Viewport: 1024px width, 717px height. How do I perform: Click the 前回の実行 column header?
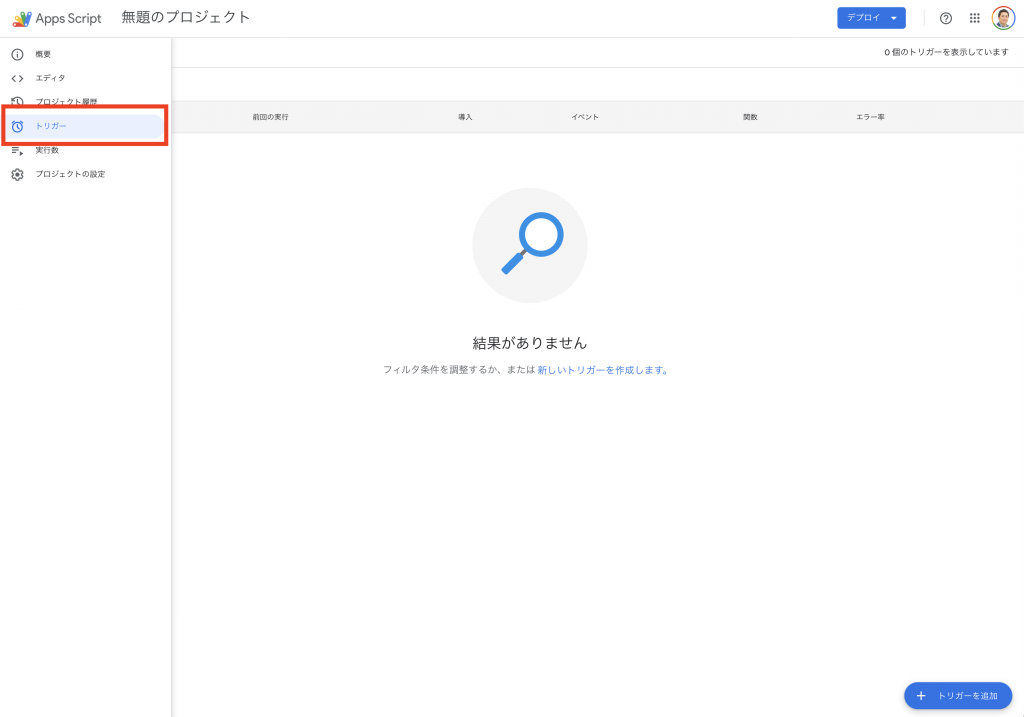(270, 117)
